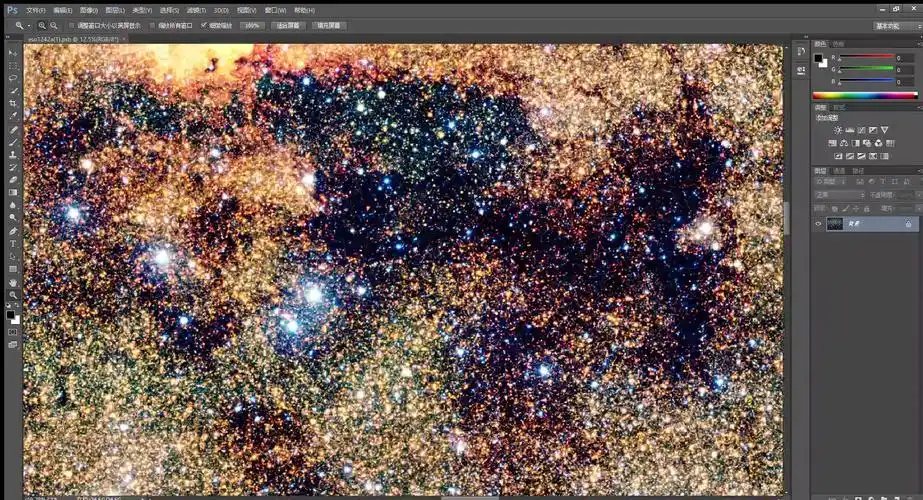
Task: Switch to the Channels tab (通道)
Action: click(839, 171)
